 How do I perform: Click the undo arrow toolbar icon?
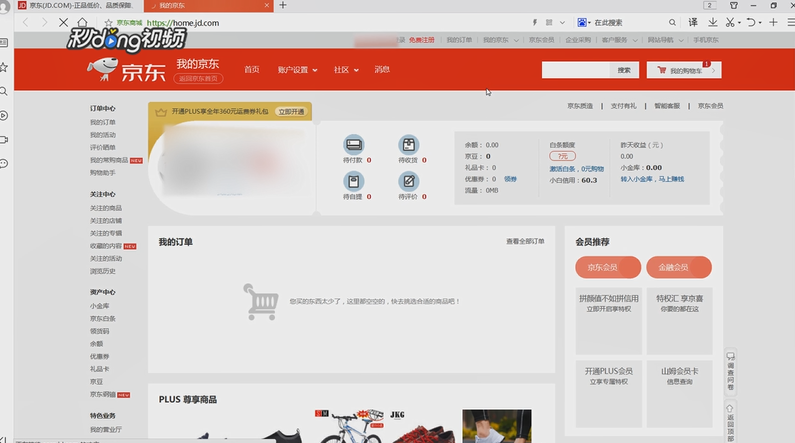[x=751, y=22]
